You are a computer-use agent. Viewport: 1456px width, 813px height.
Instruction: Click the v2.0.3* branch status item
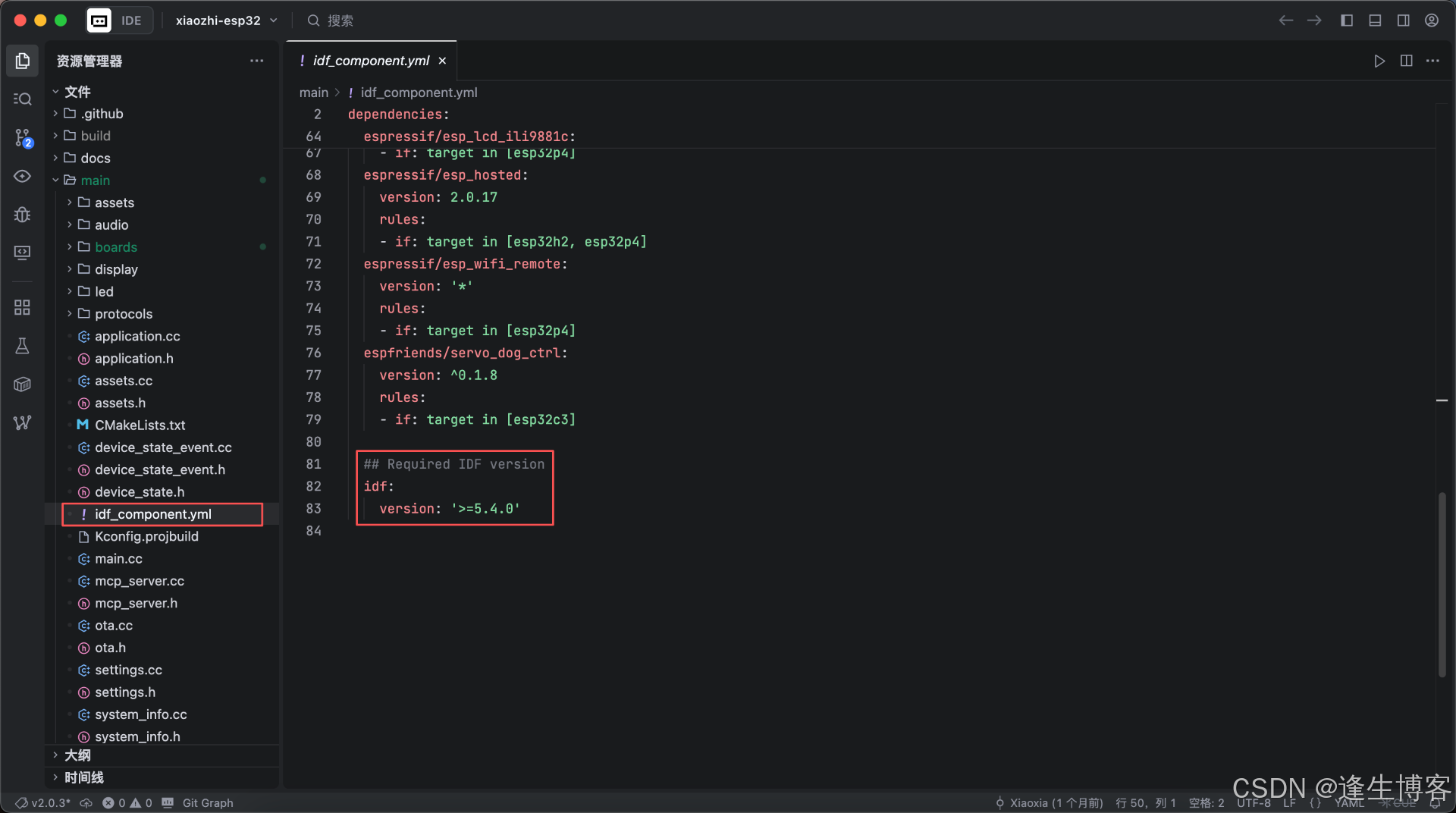point(43,802)
